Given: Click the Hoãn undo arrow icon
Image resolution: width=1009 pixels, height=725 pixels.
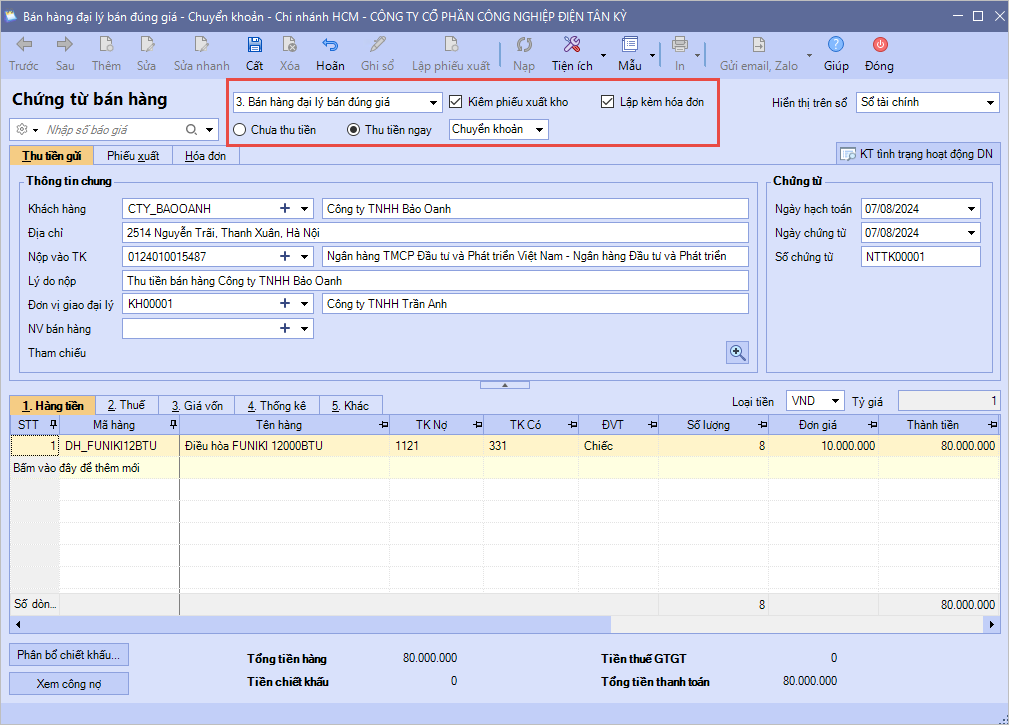Looking at the screenshot, I should pos(329,45).
